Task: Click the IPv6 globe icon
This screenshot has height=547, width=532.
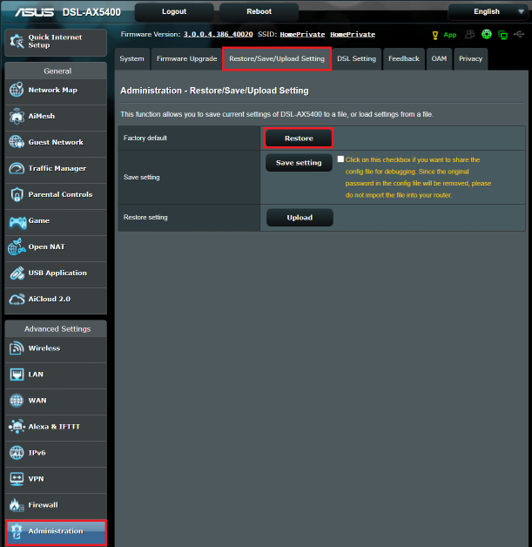Action: 16,452
